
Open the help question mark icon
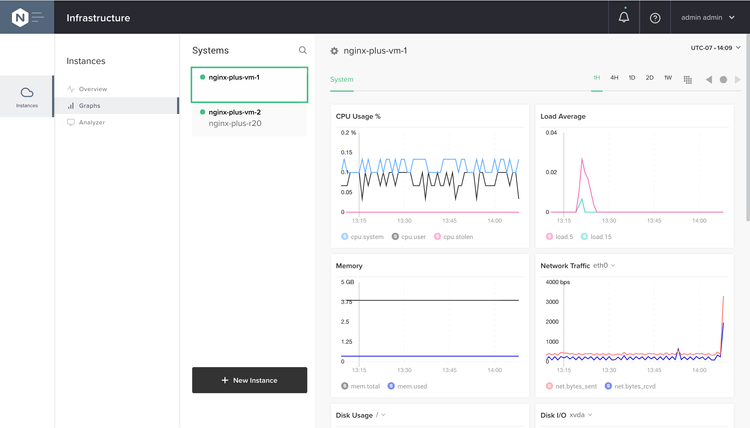(x=655, y=18)
